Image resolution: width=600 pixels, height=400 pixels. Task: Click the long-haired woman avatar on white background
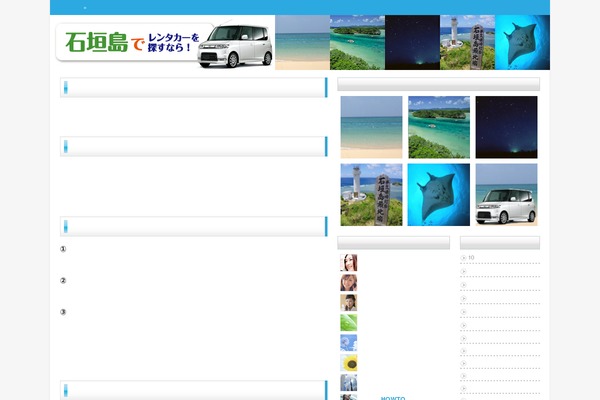click(349, 263)
